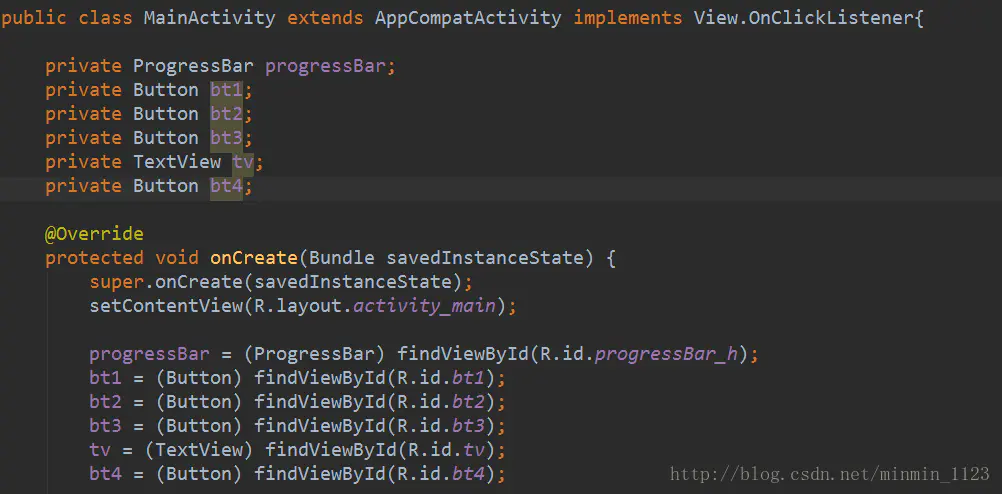This screenshot has width=1002, height=494.
Task: Click the italic "activity_main" layout reference
Action: [x=424, y=307]
